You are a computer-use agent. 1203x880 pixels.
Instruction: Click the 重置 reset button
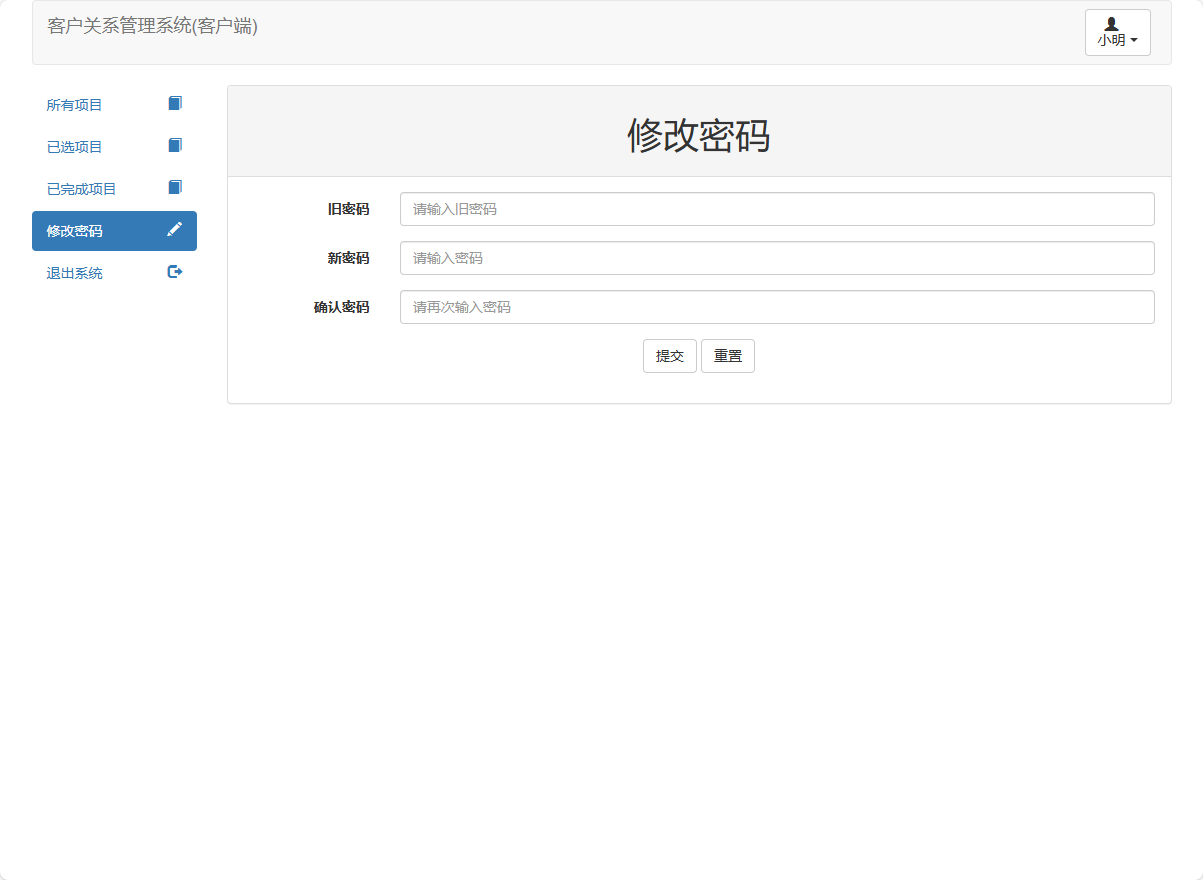point(727,355)
